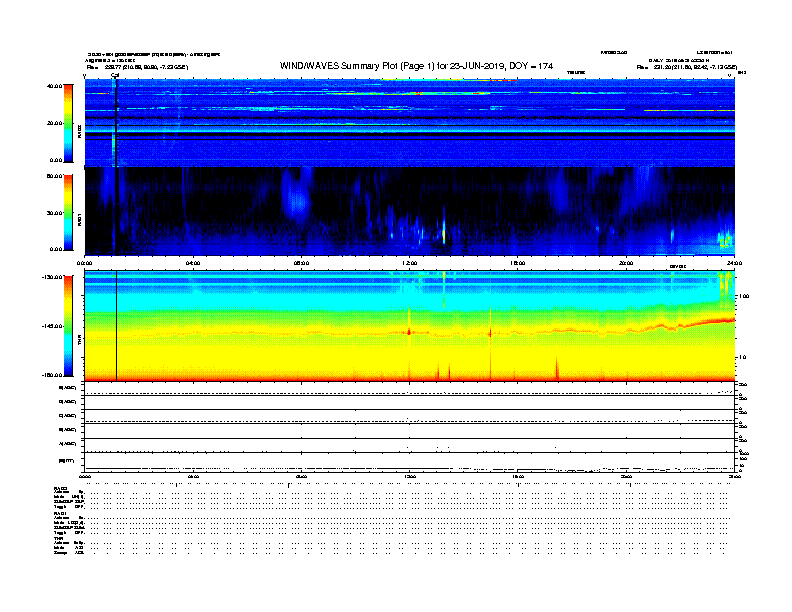Click the 24:00 tick label under RAD1 panel
This screenshot has height=612, width=792.
click(734, 263)
